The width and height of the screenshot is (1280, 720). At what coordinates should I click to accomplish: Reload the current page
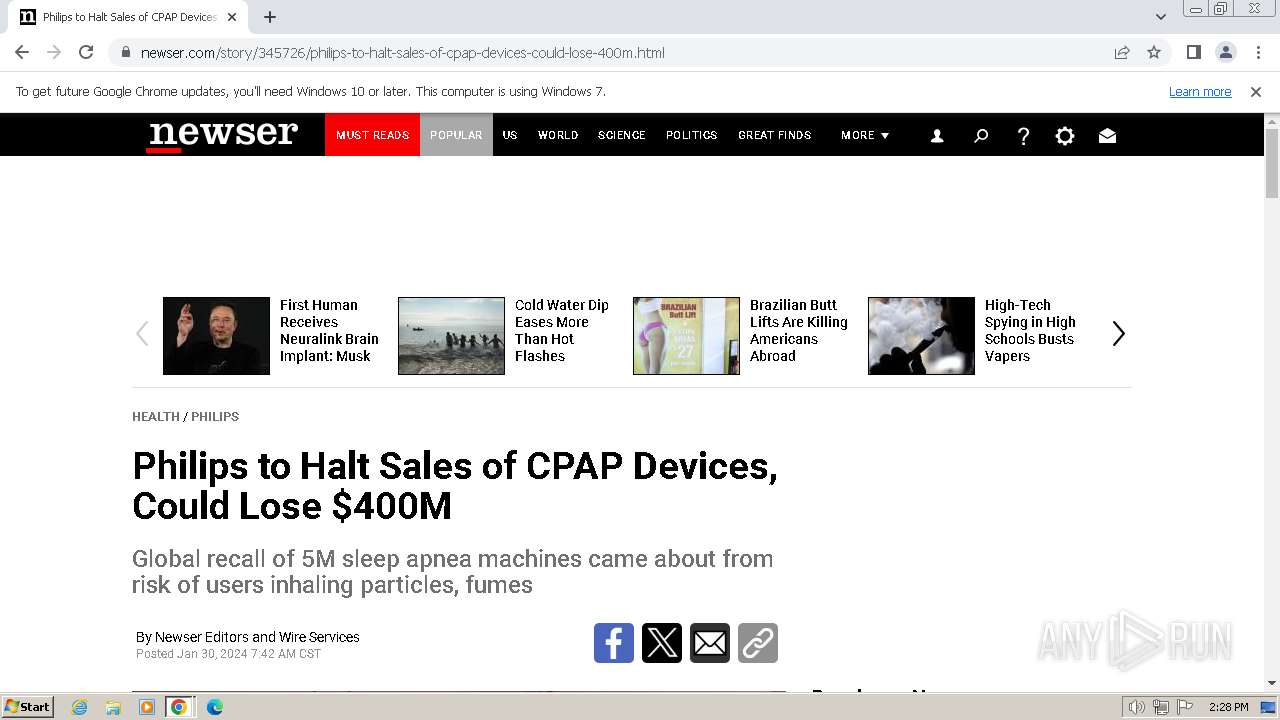click(x=86, y=52)
